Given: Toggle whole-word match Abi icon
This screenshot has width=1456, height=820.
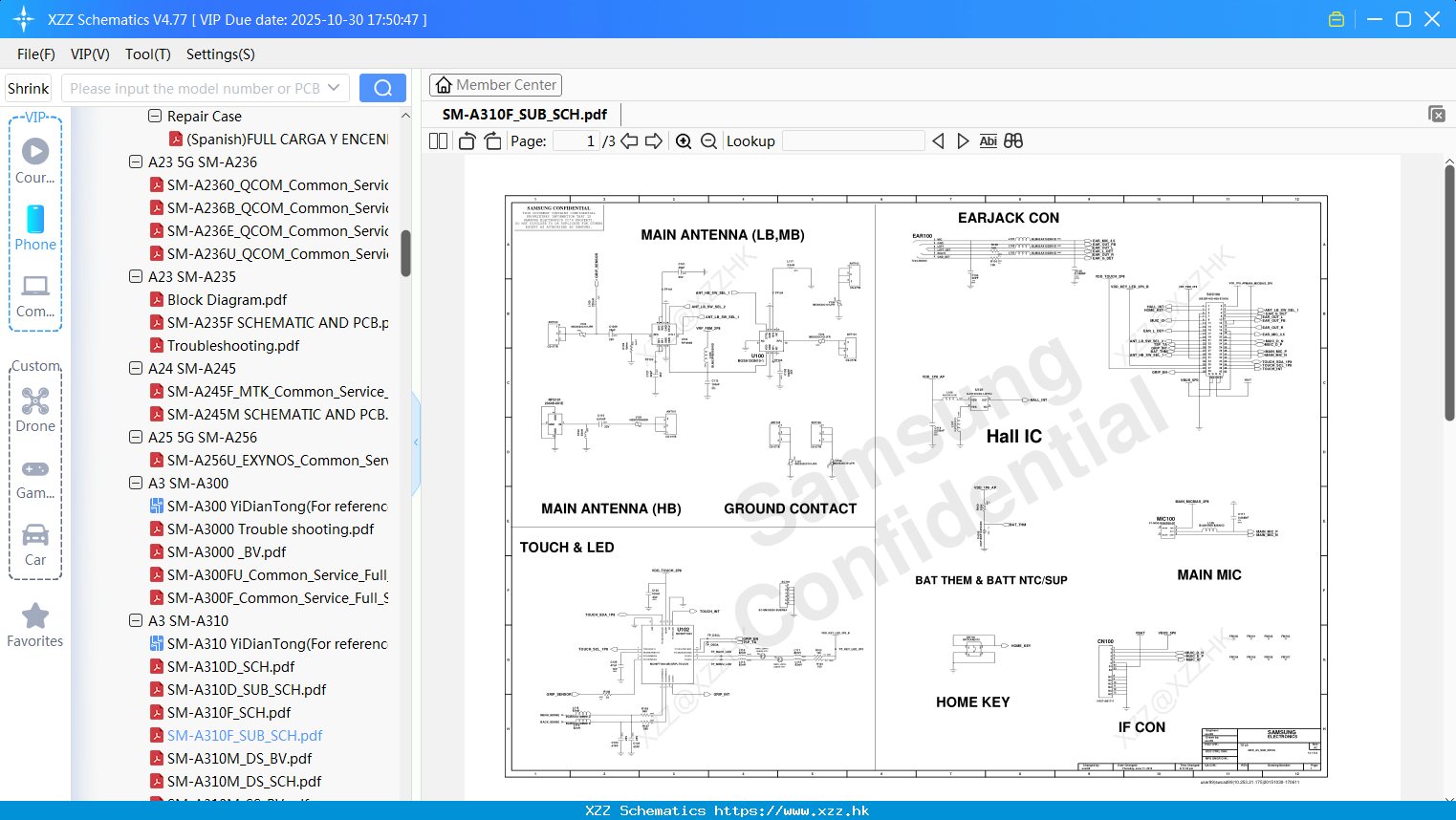Looking at the screenshot, I should [x=988, y=140].
